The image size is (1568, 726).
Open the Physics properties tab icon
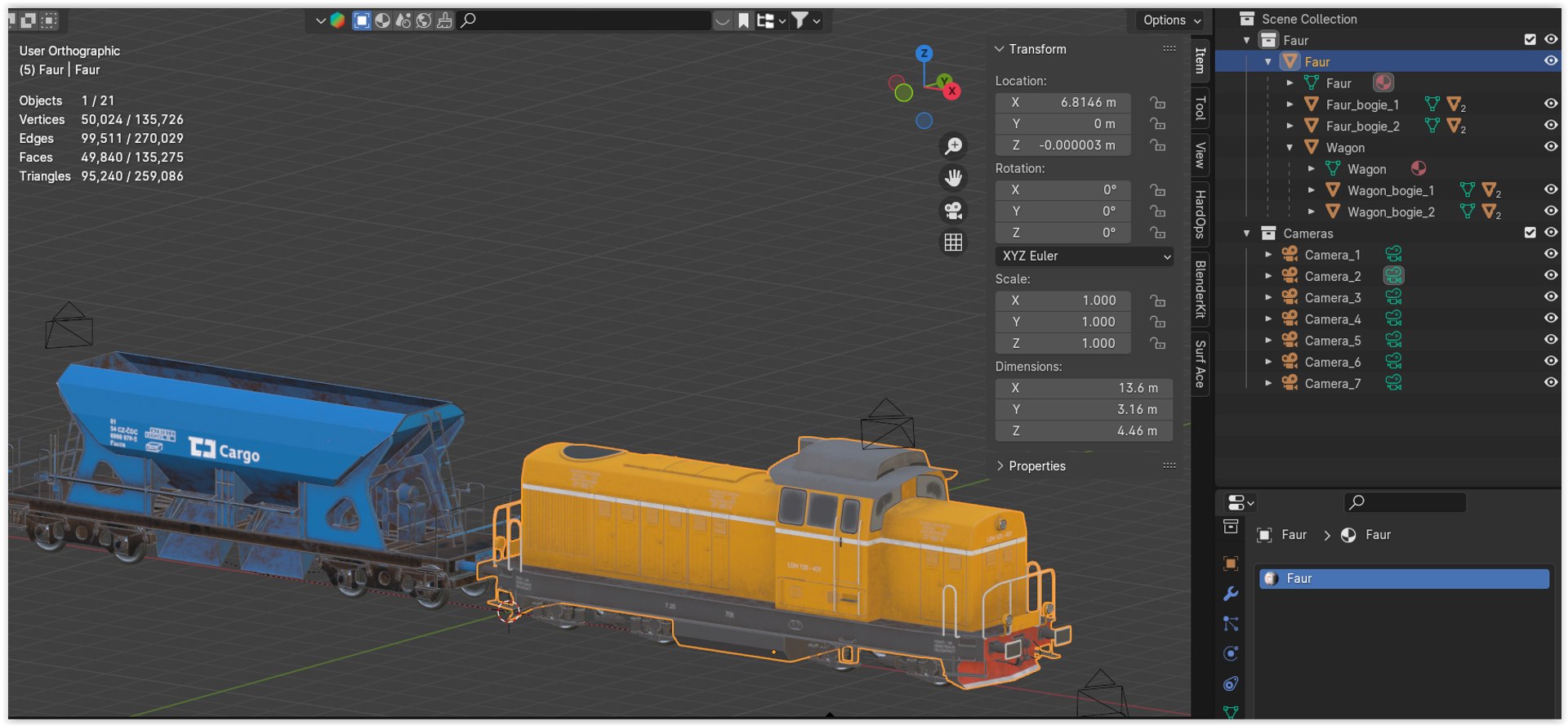(x=1231, y=653)
